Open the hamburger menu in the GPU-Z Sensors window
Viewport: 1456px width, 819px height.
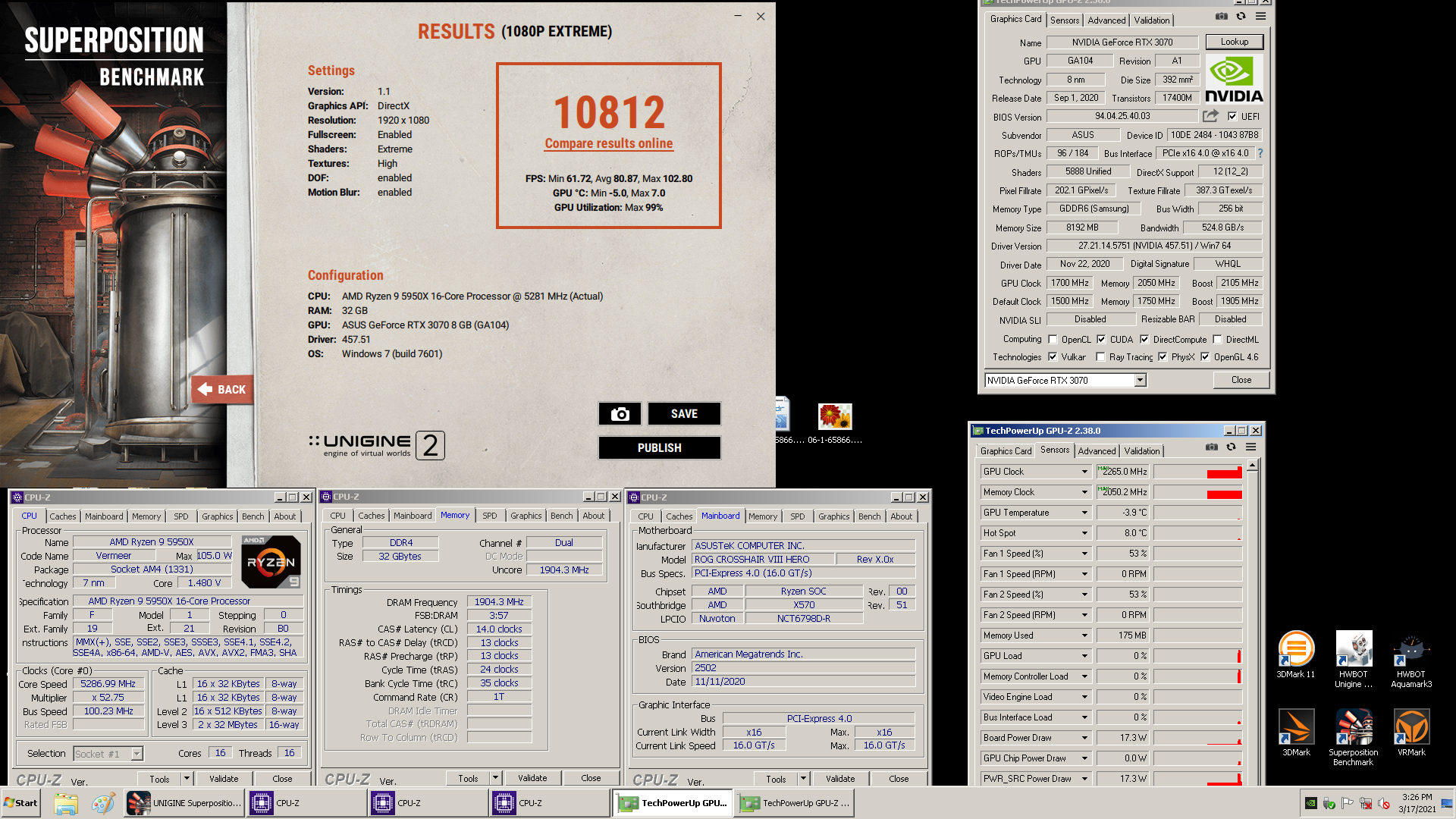(1250, 447)
